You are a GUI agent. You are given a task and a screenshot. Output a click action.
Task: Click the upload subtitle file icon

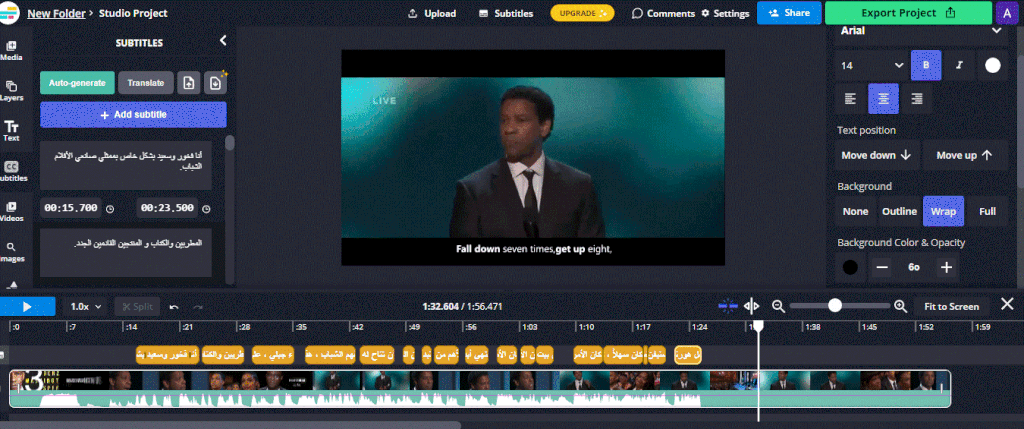coord(188,83)
